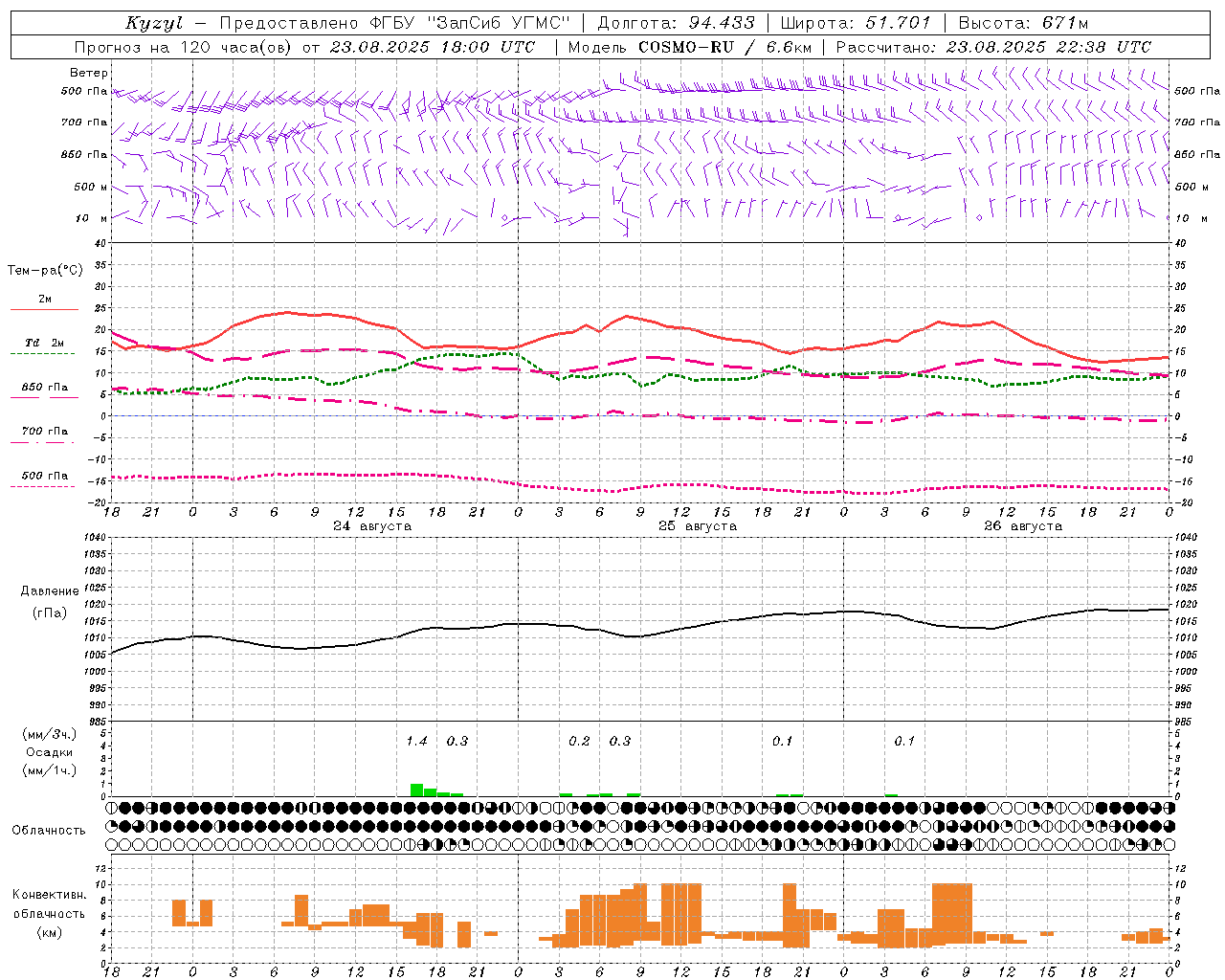Click the station title "Kyzyl"
Screen dimensions: 1225x980
[153, 23]
